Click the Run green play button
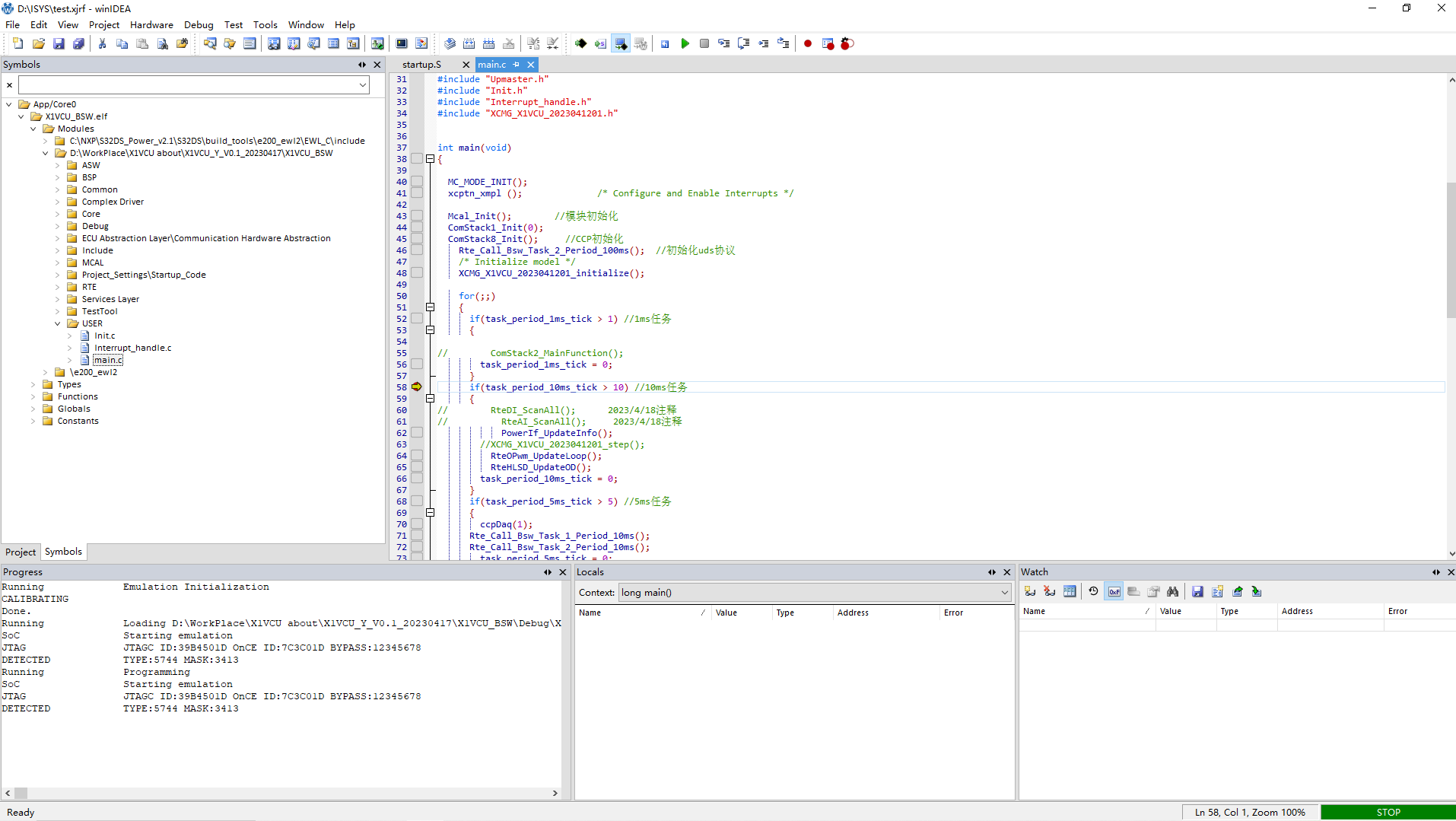Screen dimensions: 1456x821 point(685,43)
